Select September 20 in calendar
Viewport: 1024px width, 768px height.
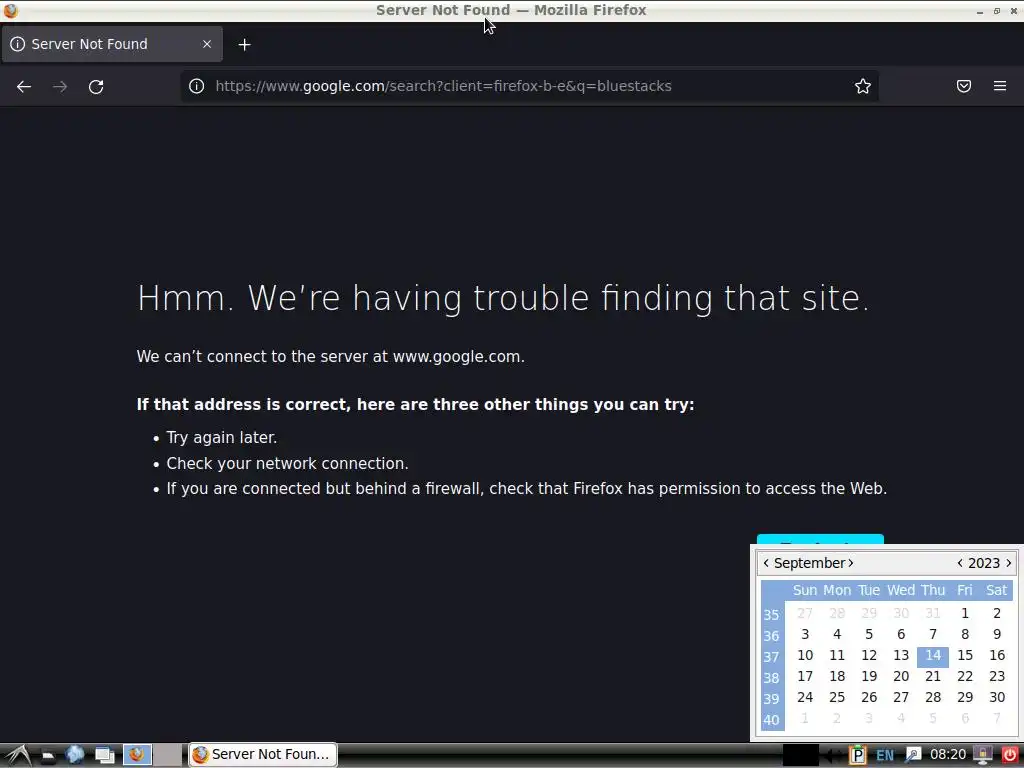(x=901, y=677)
